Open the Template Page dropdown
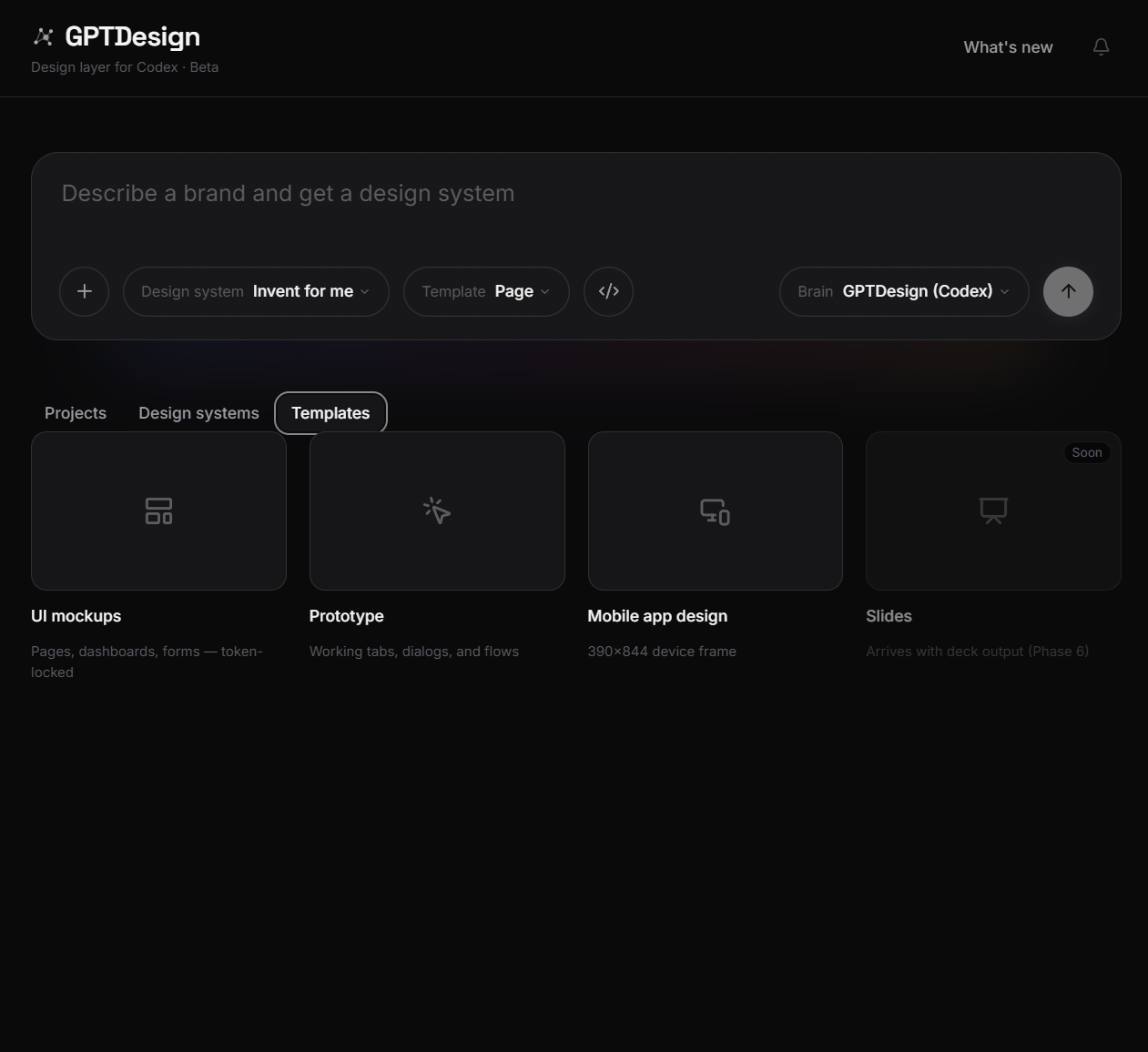 (x=486, y=291)
